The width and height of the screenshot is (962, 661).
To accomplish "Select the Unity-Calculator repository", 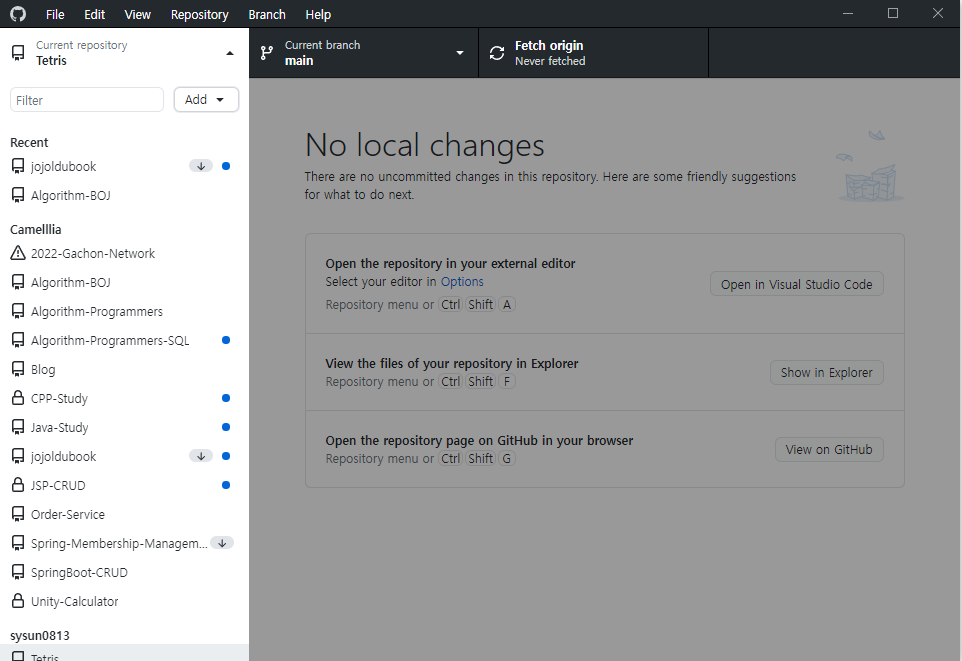I will click(x=125, y=601).
